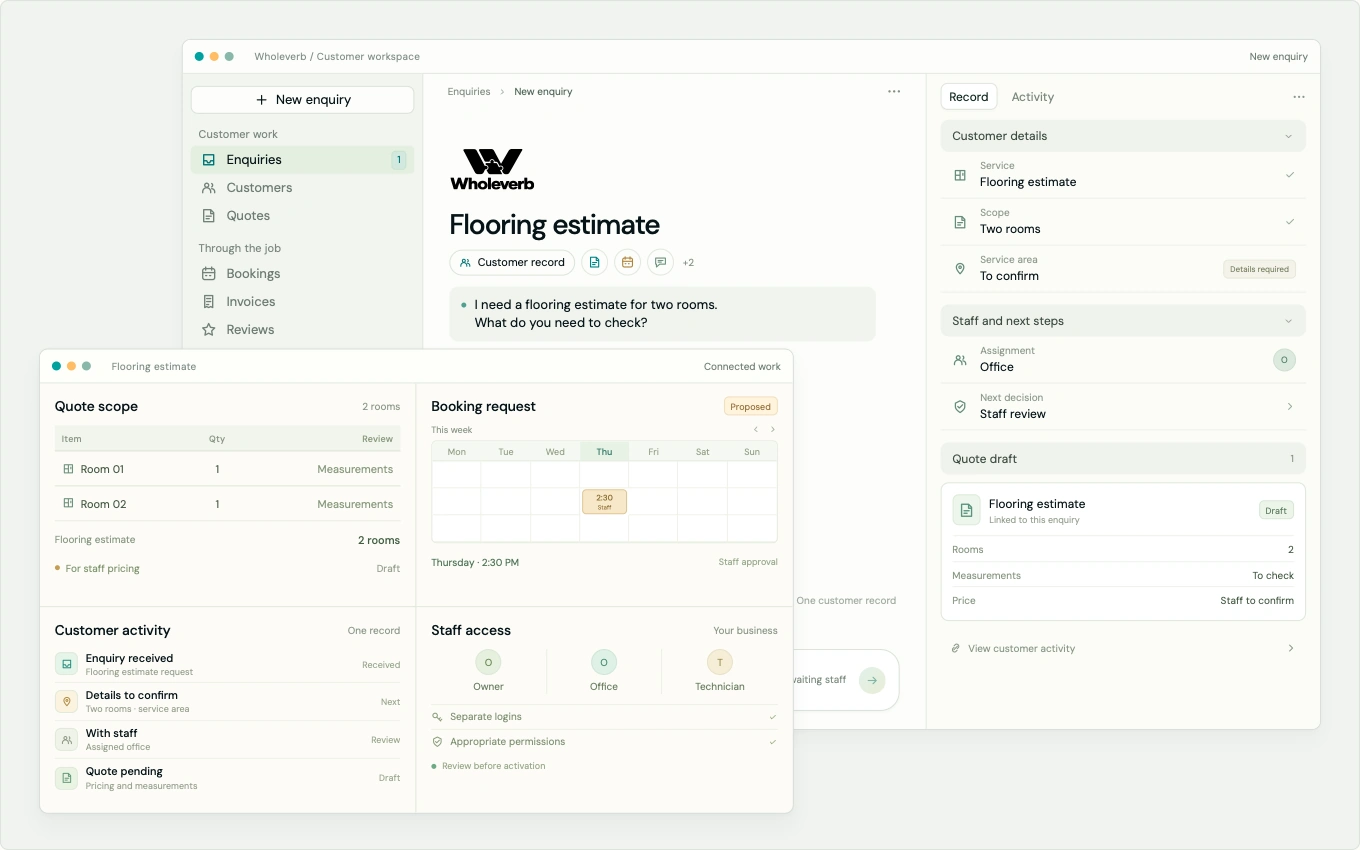Open the Staff review next decision row
The image size is (1360, 850).
coord(1123,406)
